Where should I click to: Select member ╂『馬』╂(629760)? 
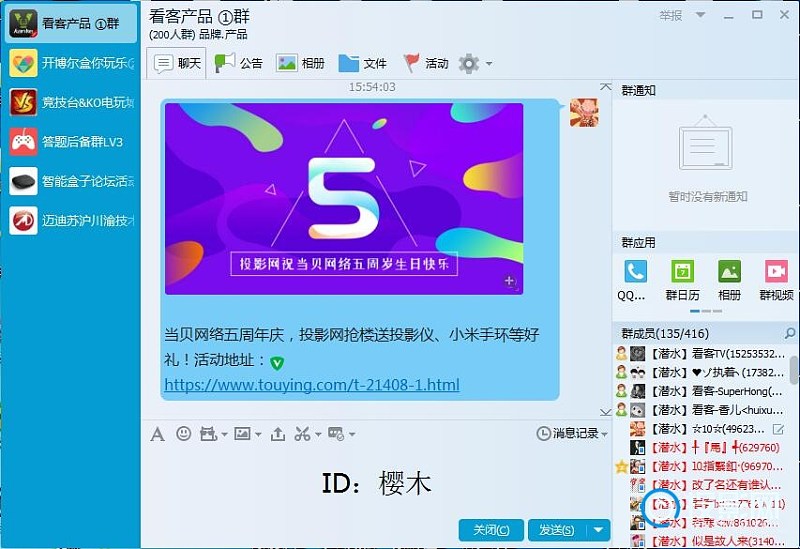click(701, 447)
